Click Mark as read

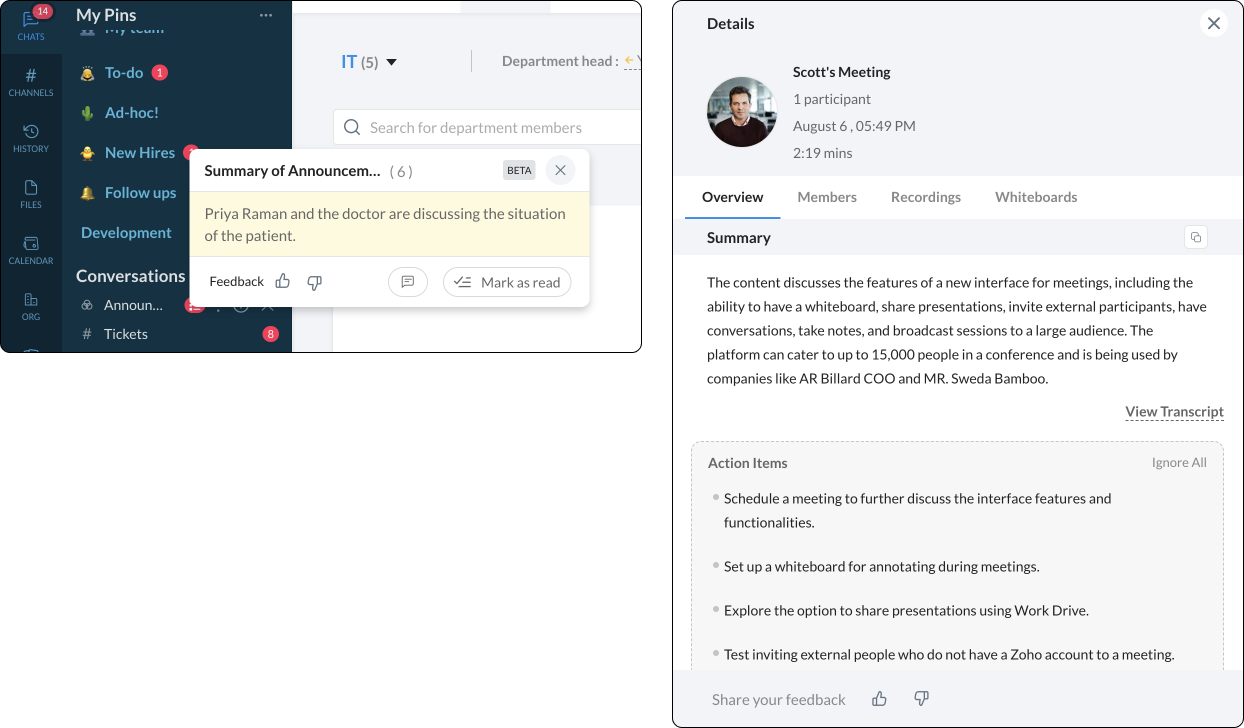pos(507,281)
